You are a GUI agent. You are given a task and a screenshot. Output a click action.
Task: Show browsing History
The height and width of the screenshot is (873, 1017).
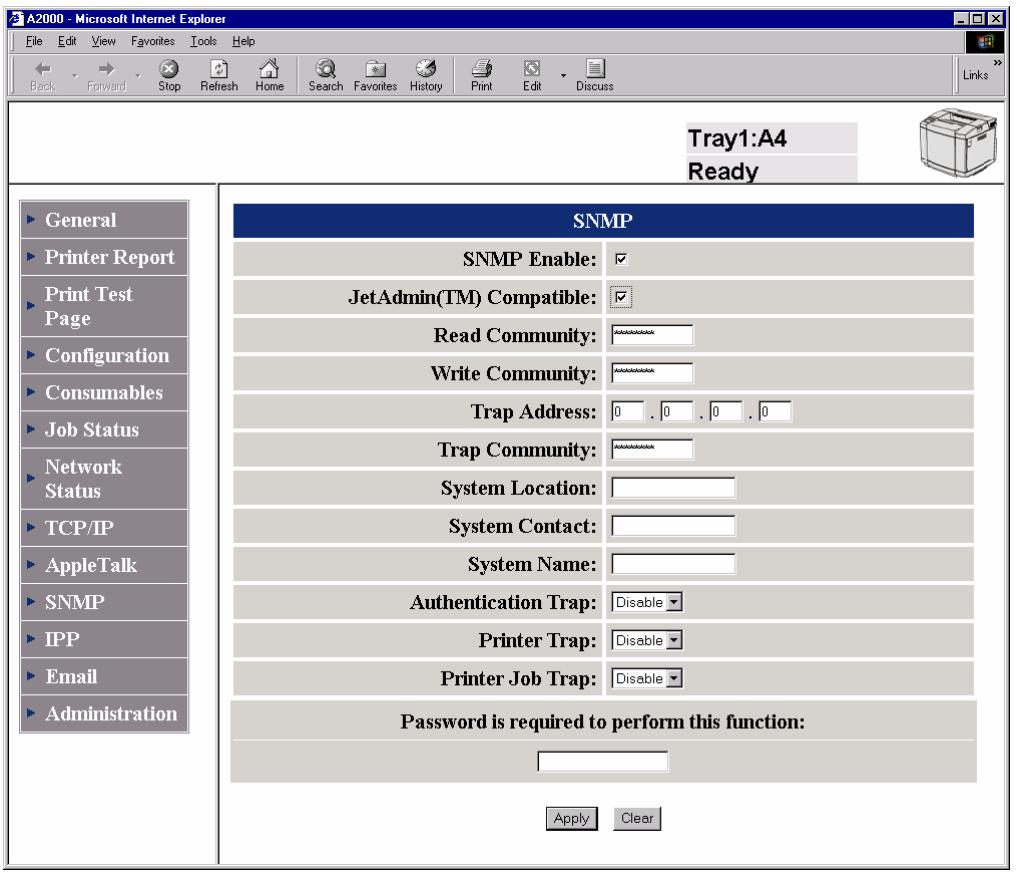coord(426,75)
